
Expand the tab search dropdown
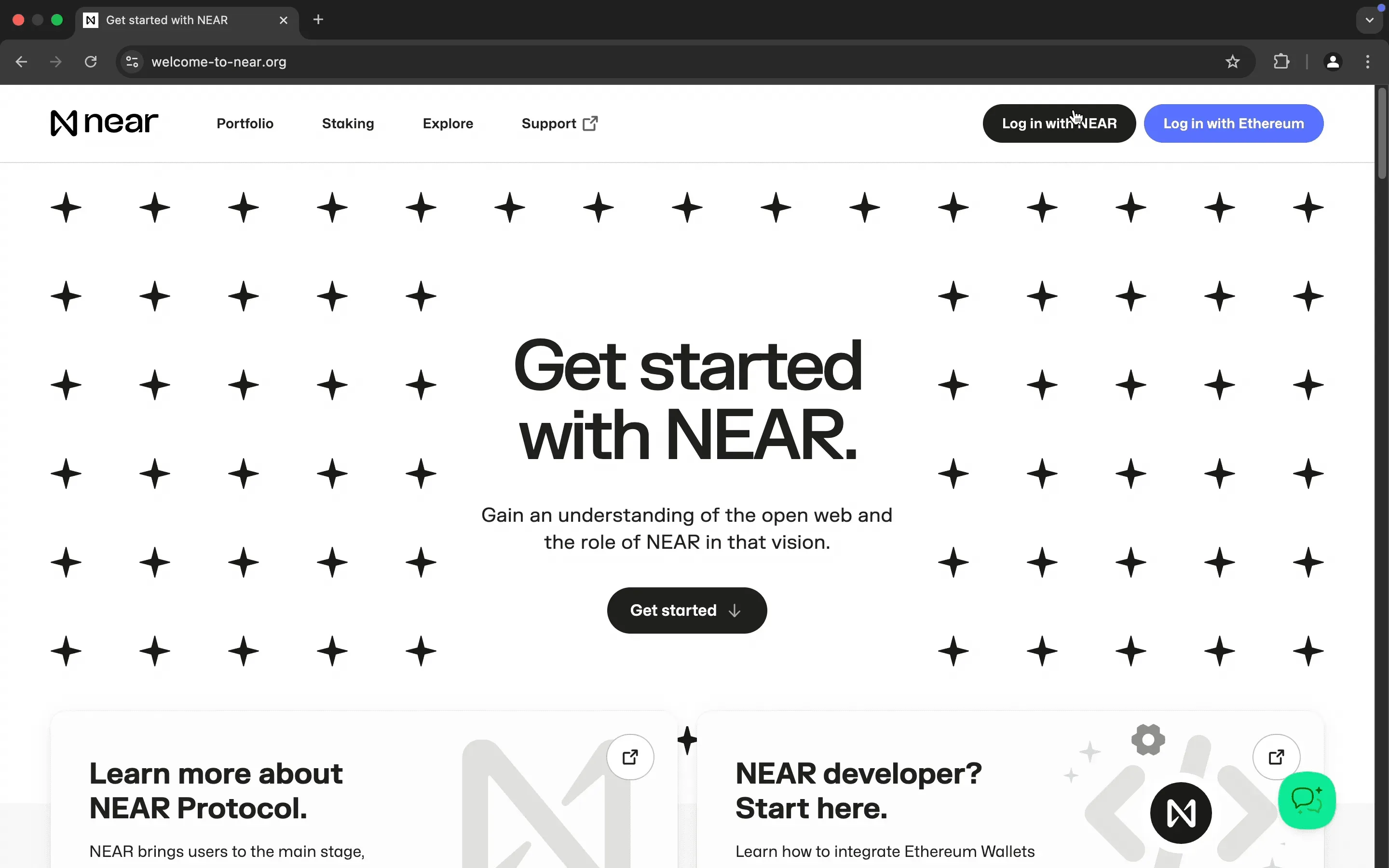point(1370,20)
